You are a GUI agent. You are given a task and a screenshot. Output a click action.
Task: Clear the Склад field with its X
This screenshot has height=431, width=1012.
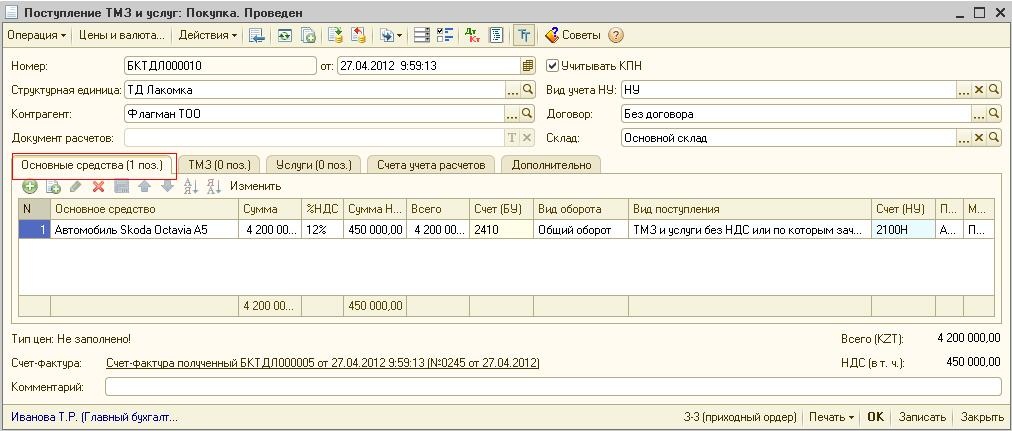[x=979, y=138]
